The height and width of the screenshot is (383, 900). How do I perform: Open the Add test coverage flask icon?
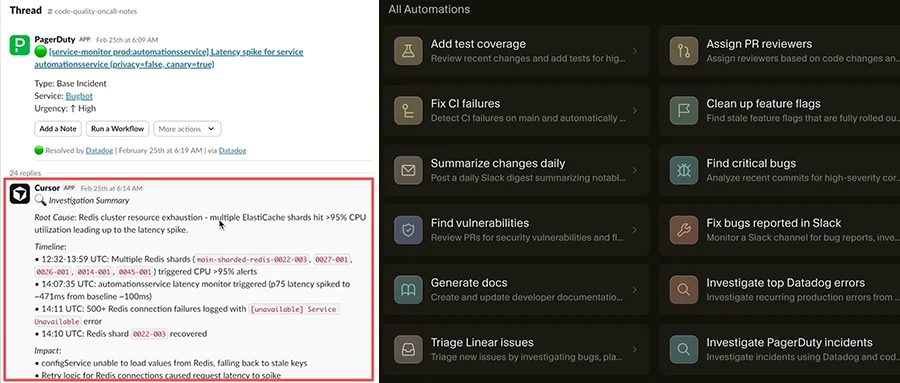tap(408, 51)
